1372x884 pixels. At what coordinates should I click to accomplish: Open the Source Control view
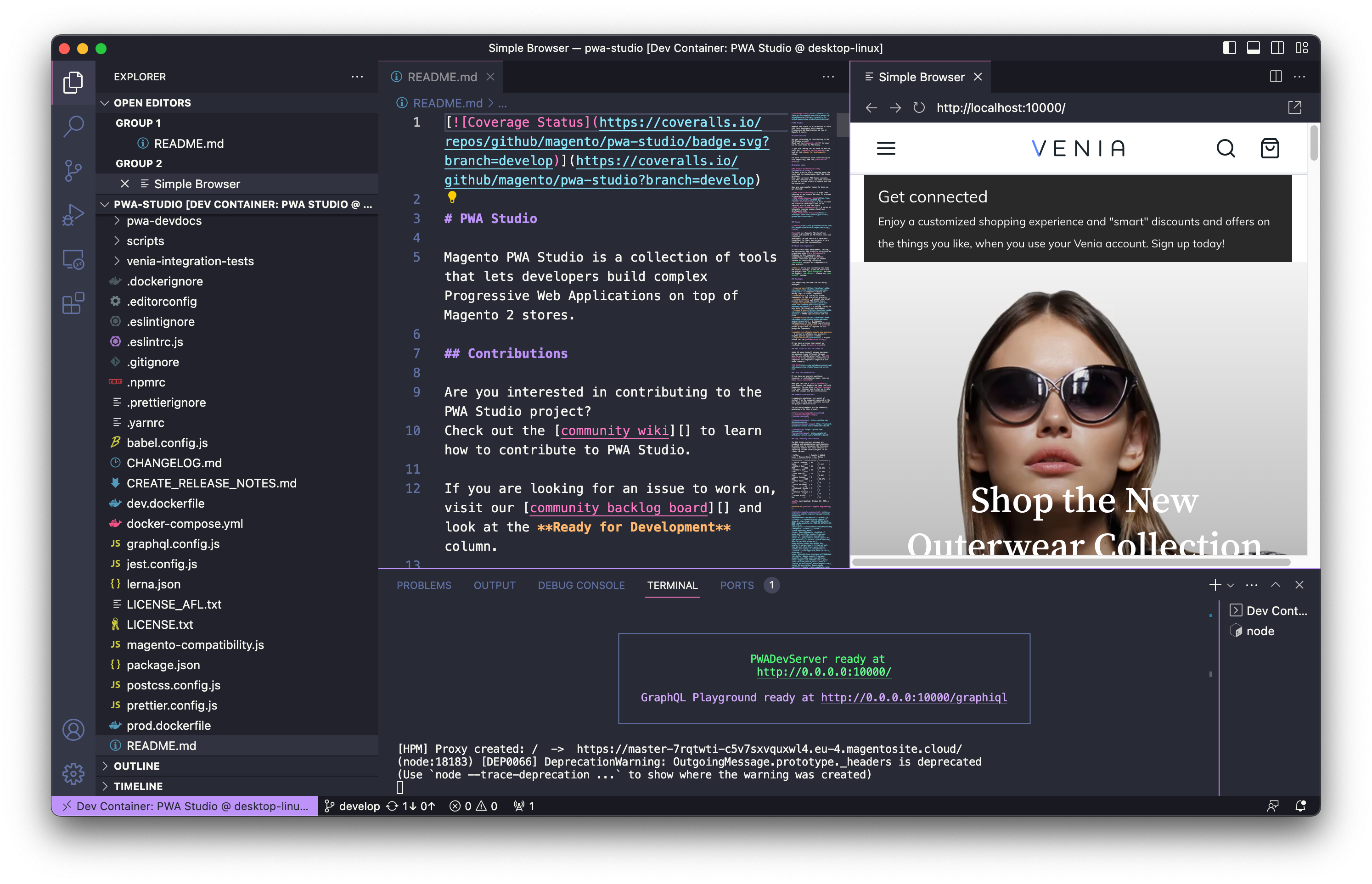pyautogui.click(x=73, y=170)
